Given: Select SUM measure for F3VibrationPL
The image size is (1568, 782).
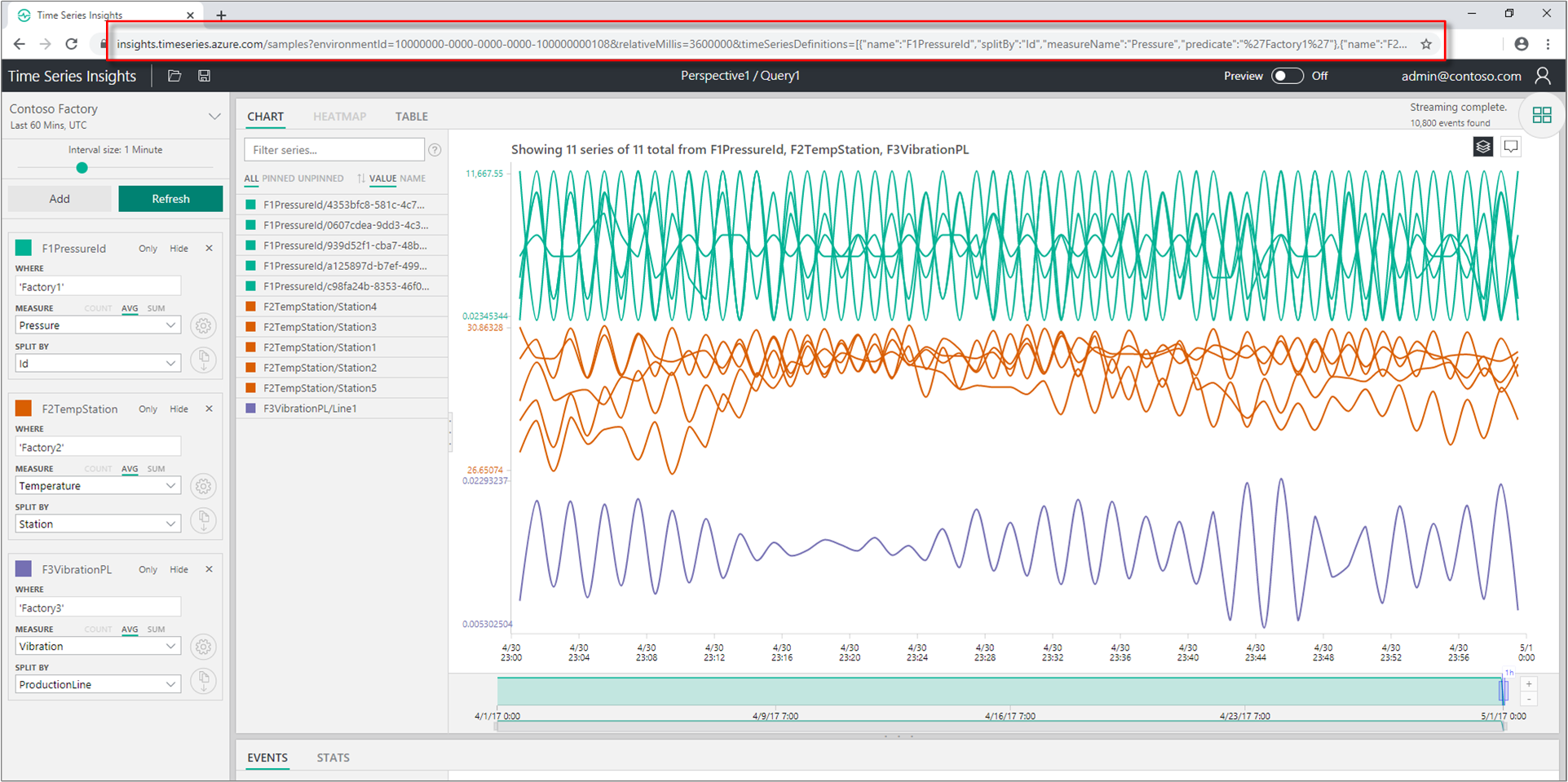Looking at the screenshot, I should [x=156, y=629].
